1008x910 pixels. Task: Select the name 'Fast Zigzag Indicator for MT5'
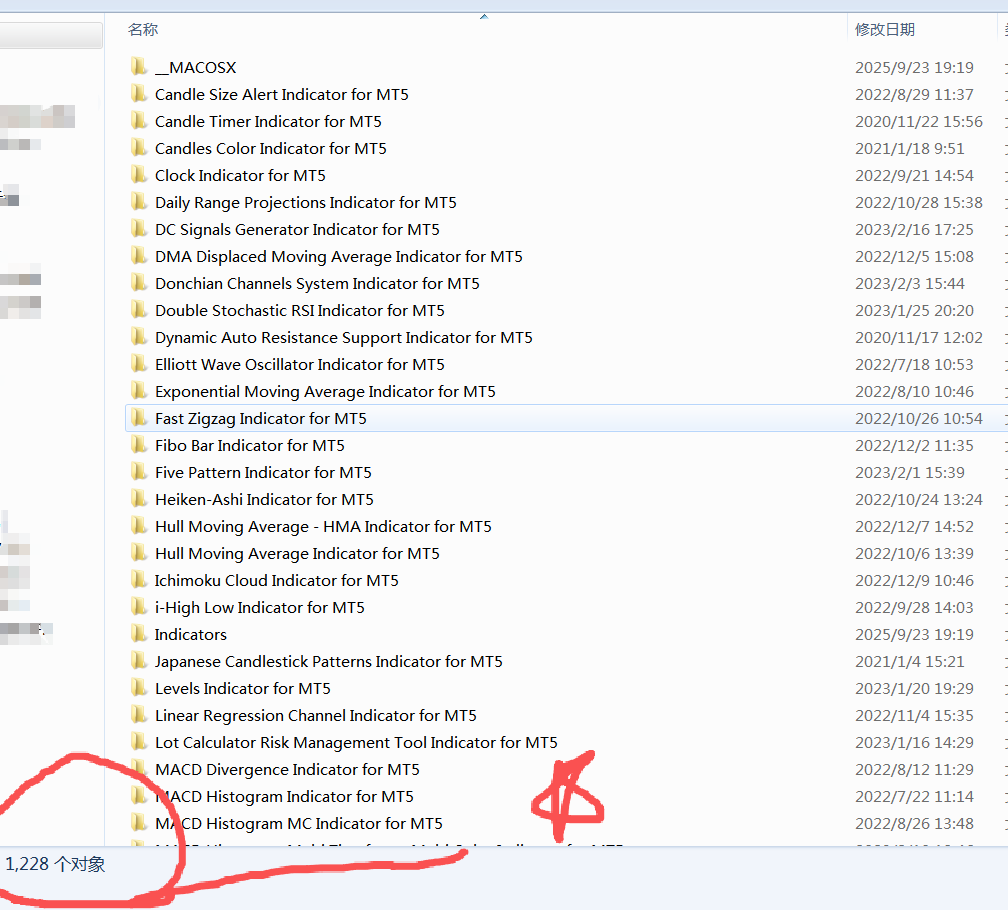coord(260,418)
